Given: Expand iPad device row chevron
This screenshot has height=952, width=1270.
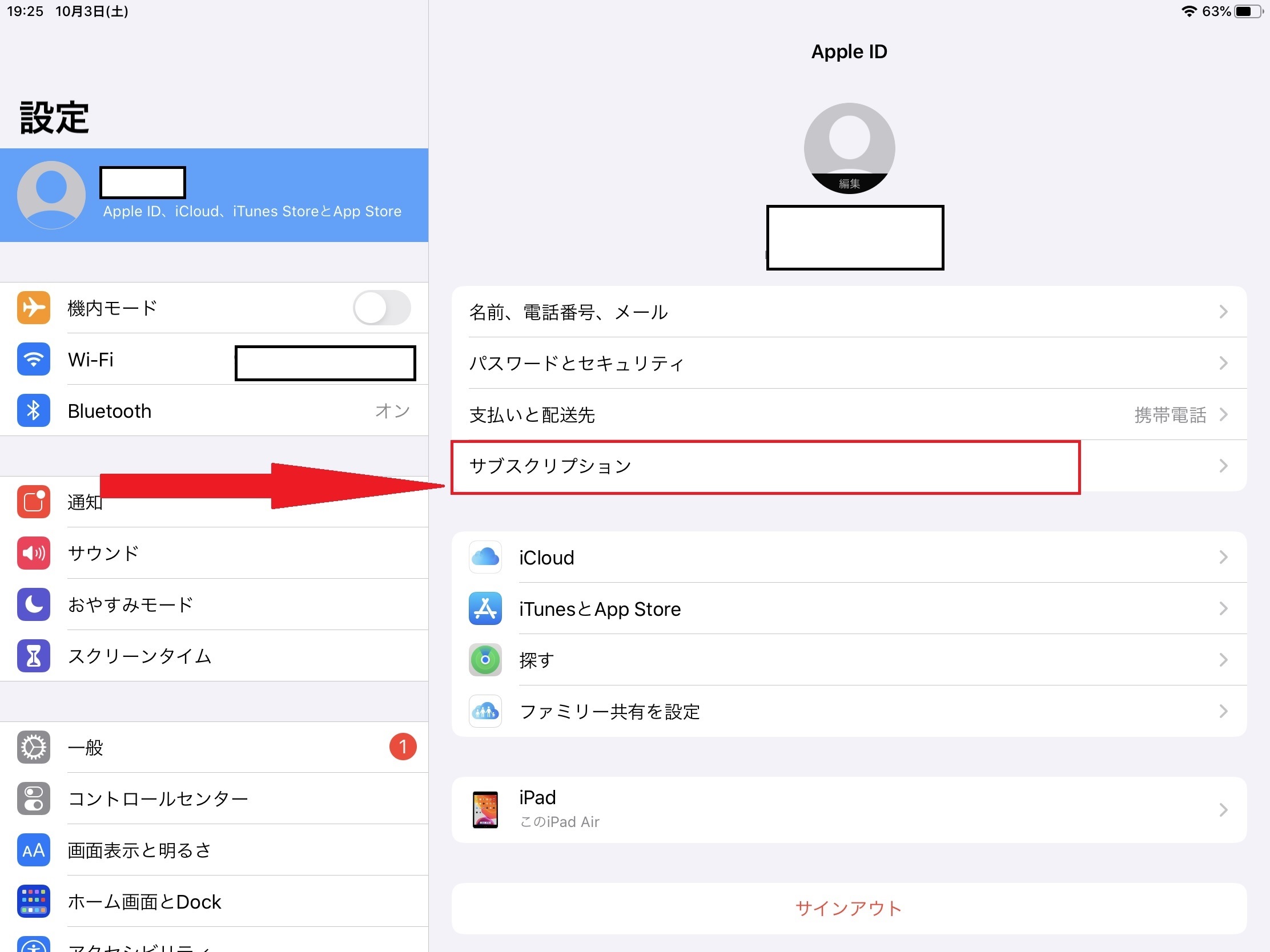Looking at the screenshot, I should click(x=1223, y=810).
